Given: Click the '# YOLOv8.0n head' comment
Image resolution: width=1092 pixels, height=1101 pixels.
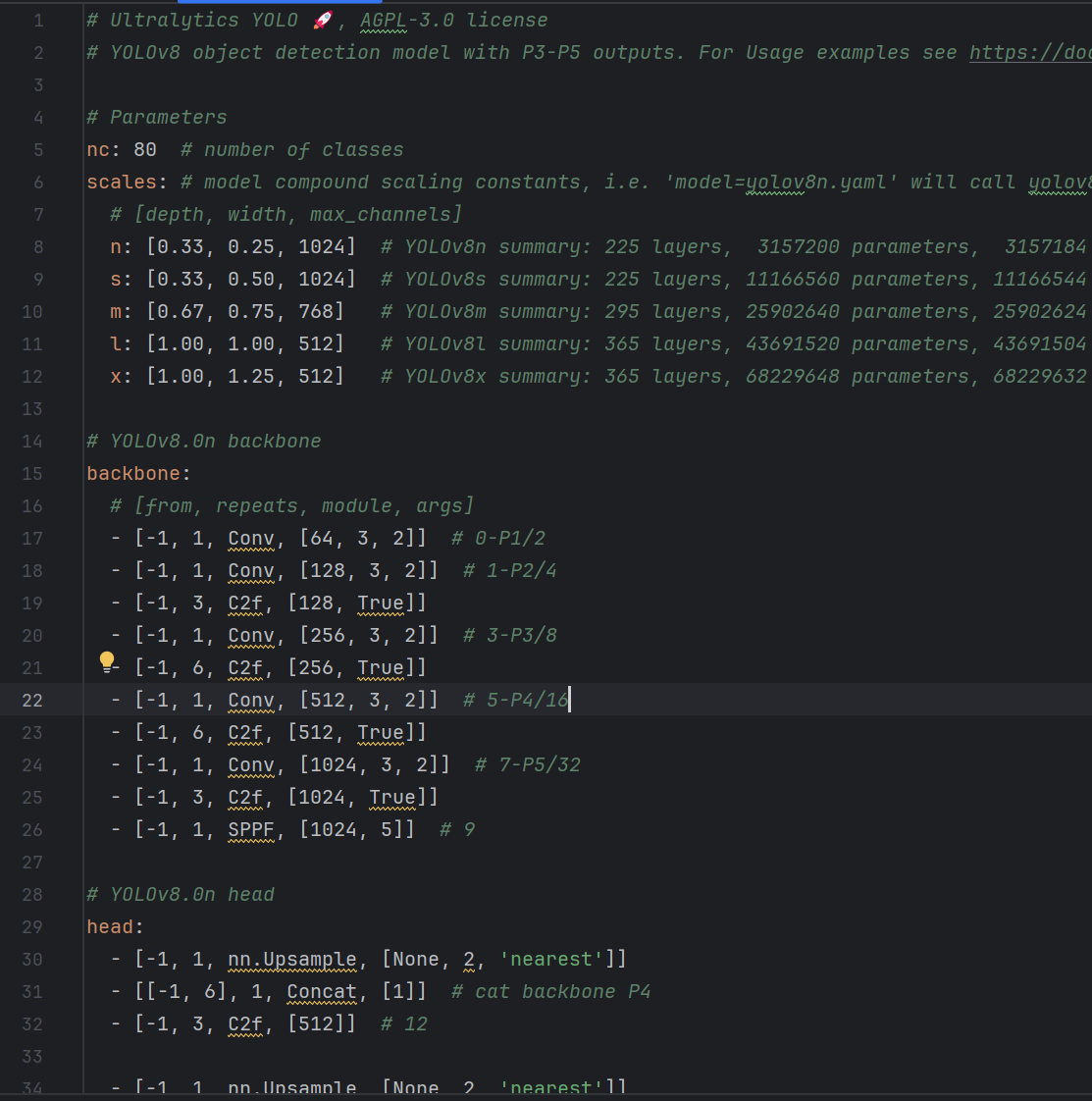Looking at the screenshot, I should pyautogui.click(x=181, y=894).
